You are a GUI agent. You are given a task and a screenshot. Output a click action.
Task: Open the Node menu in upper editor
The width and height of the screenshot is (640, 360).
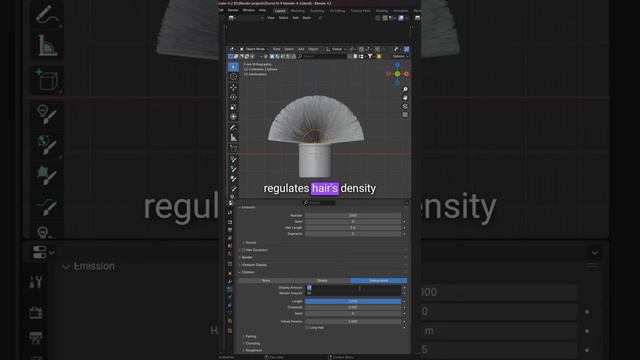307,18
